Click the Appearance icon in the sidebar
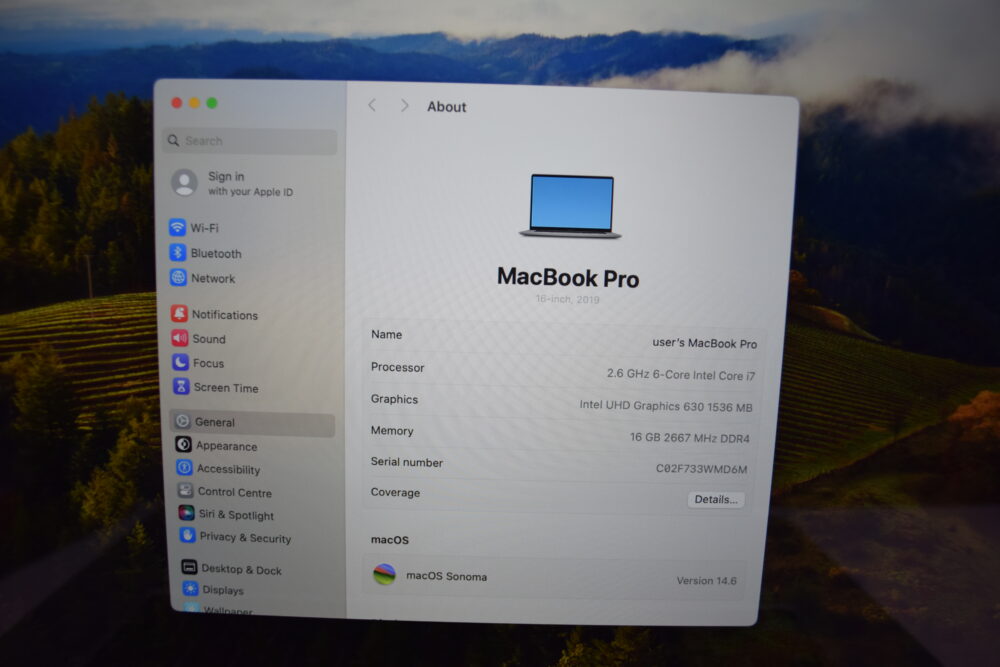The height and width of the screenshot is (667, 1000). [x=184, y=444]
